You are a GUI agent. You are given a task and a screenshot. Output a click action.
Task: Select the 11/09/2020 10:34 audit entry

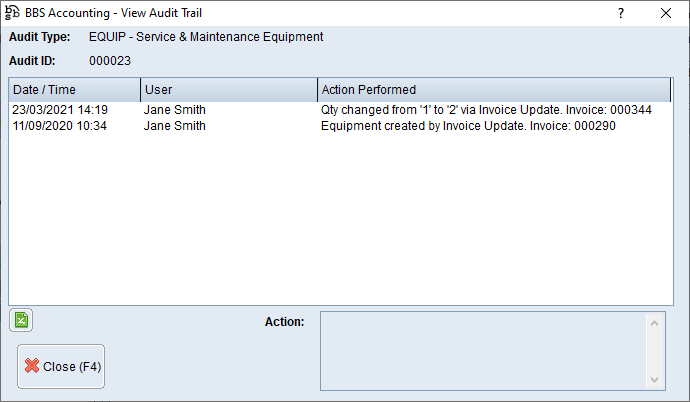click(60, 126)
